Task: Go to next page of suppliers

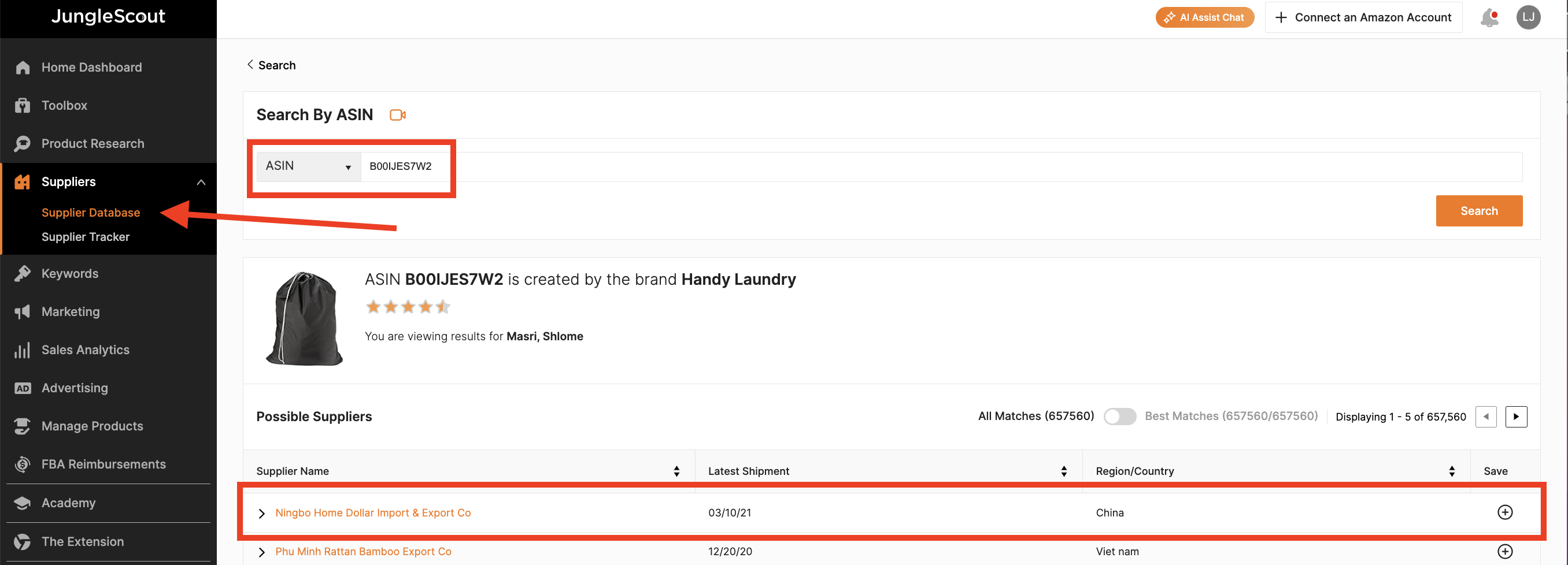Action: (x=1515, y=417)
